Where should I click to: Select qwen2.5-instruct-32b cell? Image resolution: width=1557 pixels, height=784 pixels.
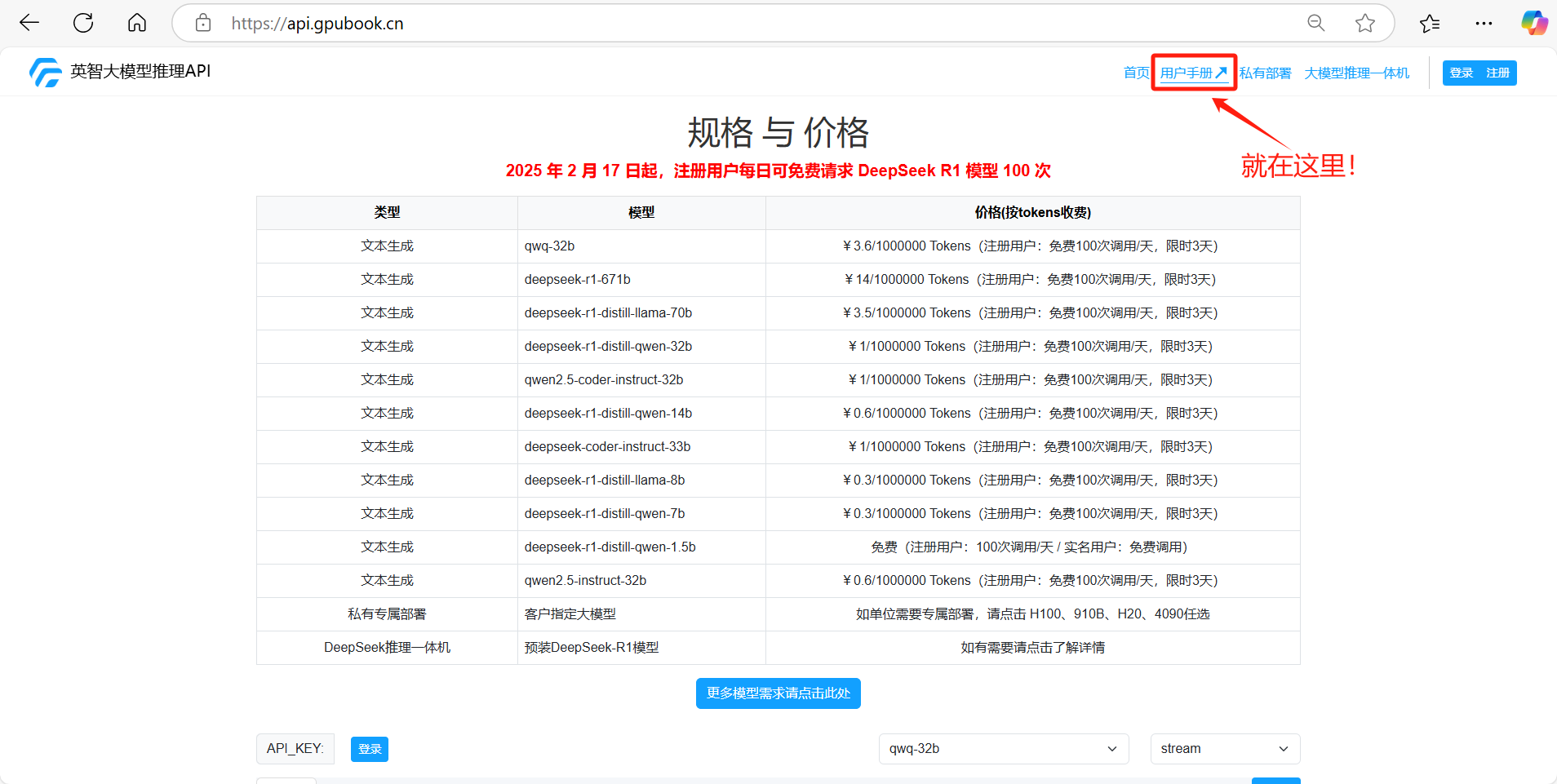click(x=641, y=581)
